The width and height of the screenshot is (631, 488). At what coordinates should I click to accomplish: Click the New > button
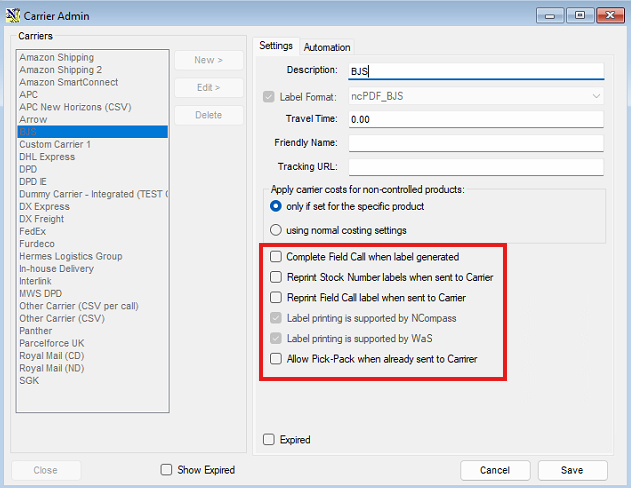(x=208, y=60)
